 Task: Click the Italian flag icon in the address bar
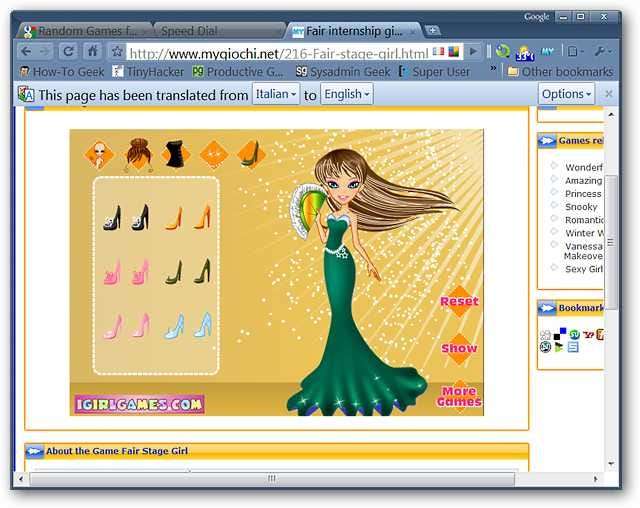point(438,52)
